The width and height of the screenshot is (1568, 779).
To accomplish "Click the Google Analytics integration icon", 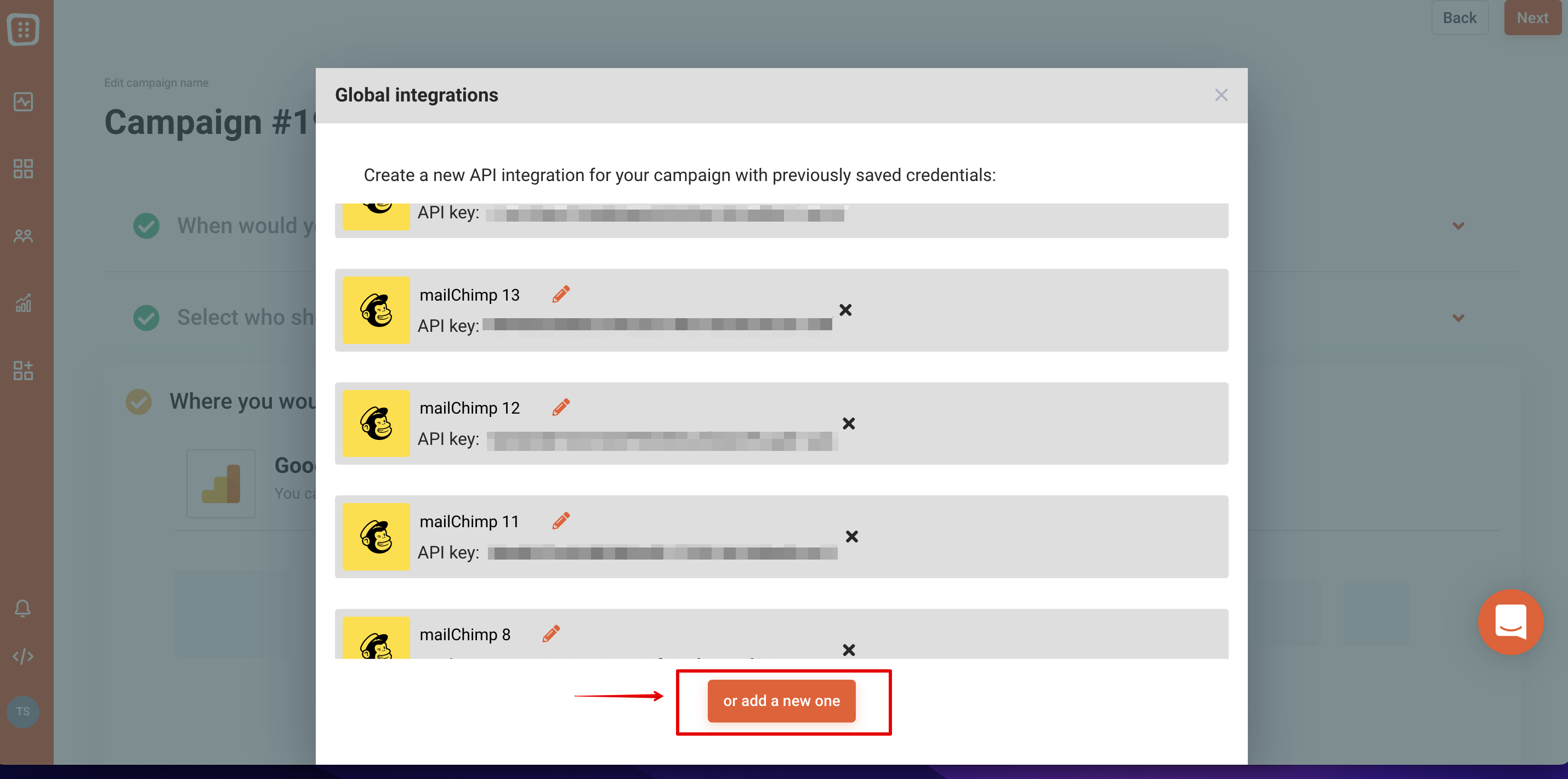I will pos(220,484).
